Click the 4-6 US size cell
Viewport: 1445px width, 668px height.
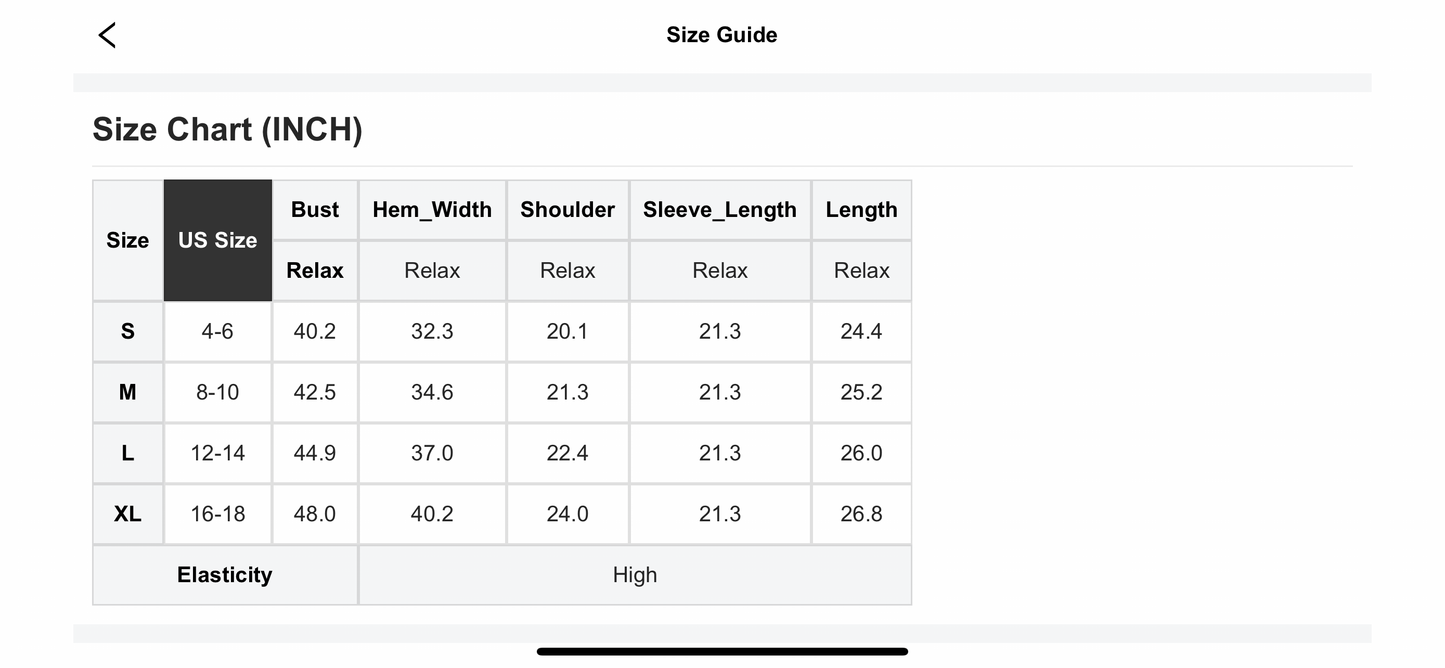point(217,331)
